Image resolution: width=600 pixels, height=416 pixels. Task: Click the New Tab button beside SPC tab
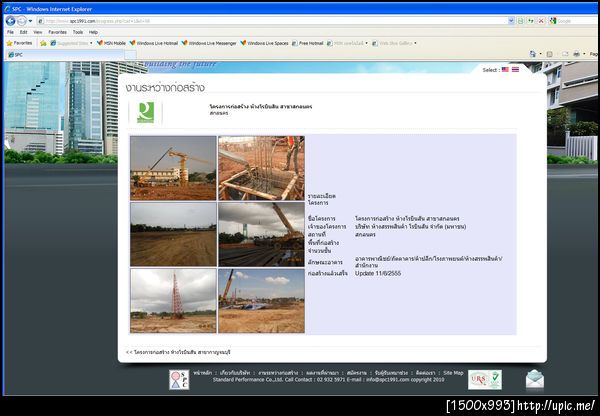pos(130,55)
